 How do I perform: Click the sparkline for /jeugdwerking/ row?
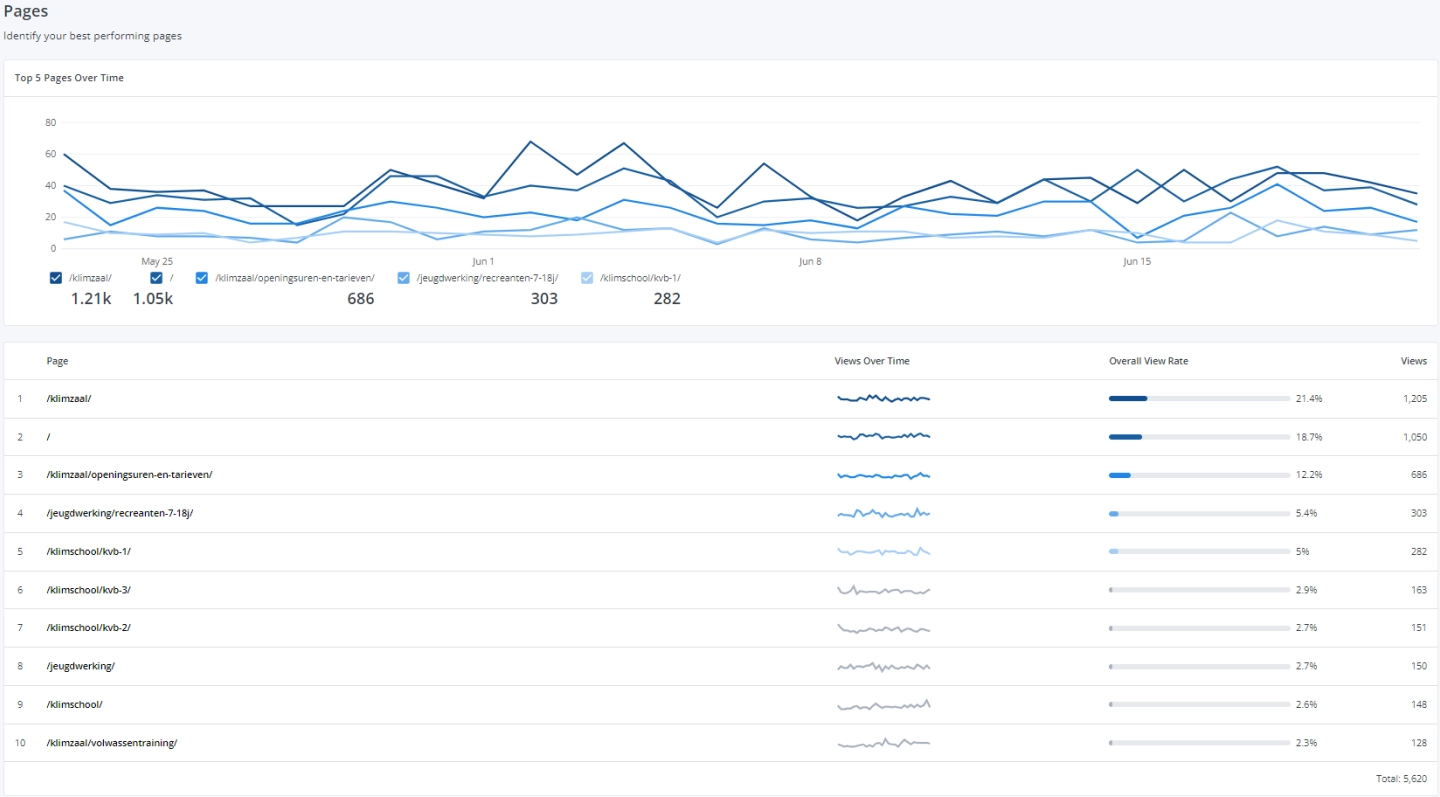click(x=883, y=666)
